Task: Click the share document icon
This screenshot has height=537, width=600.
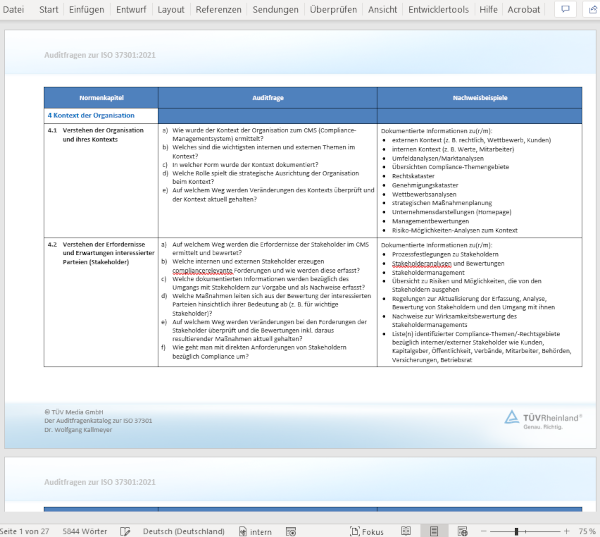Action: pos(590,10)
